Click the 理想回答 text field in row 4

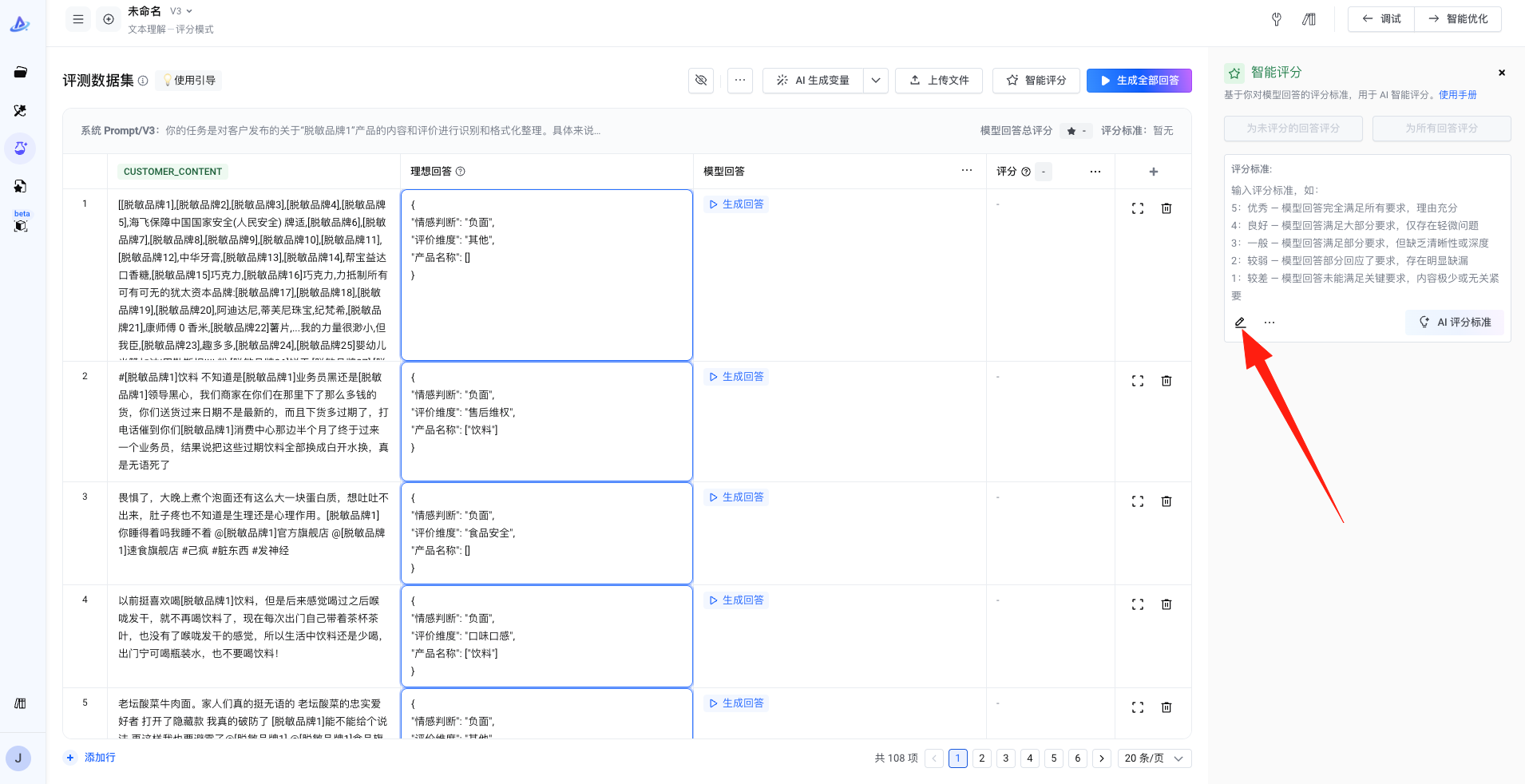click(547, 636)
